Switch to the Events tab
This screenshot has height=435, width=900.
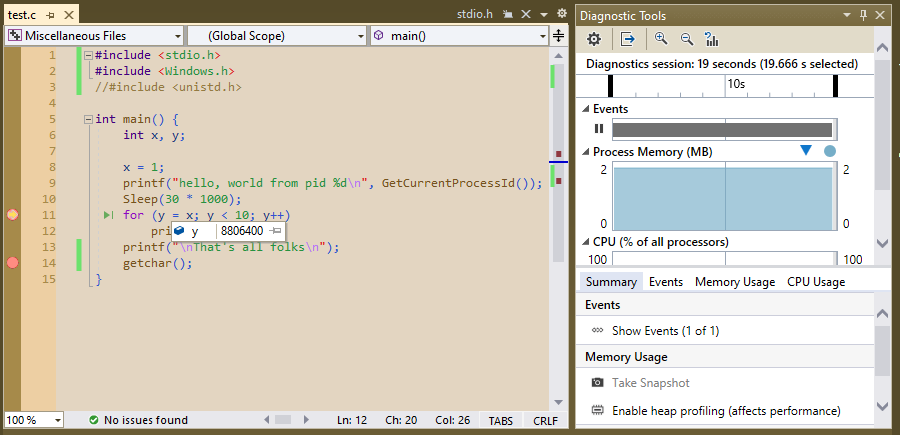click(666, 282)
